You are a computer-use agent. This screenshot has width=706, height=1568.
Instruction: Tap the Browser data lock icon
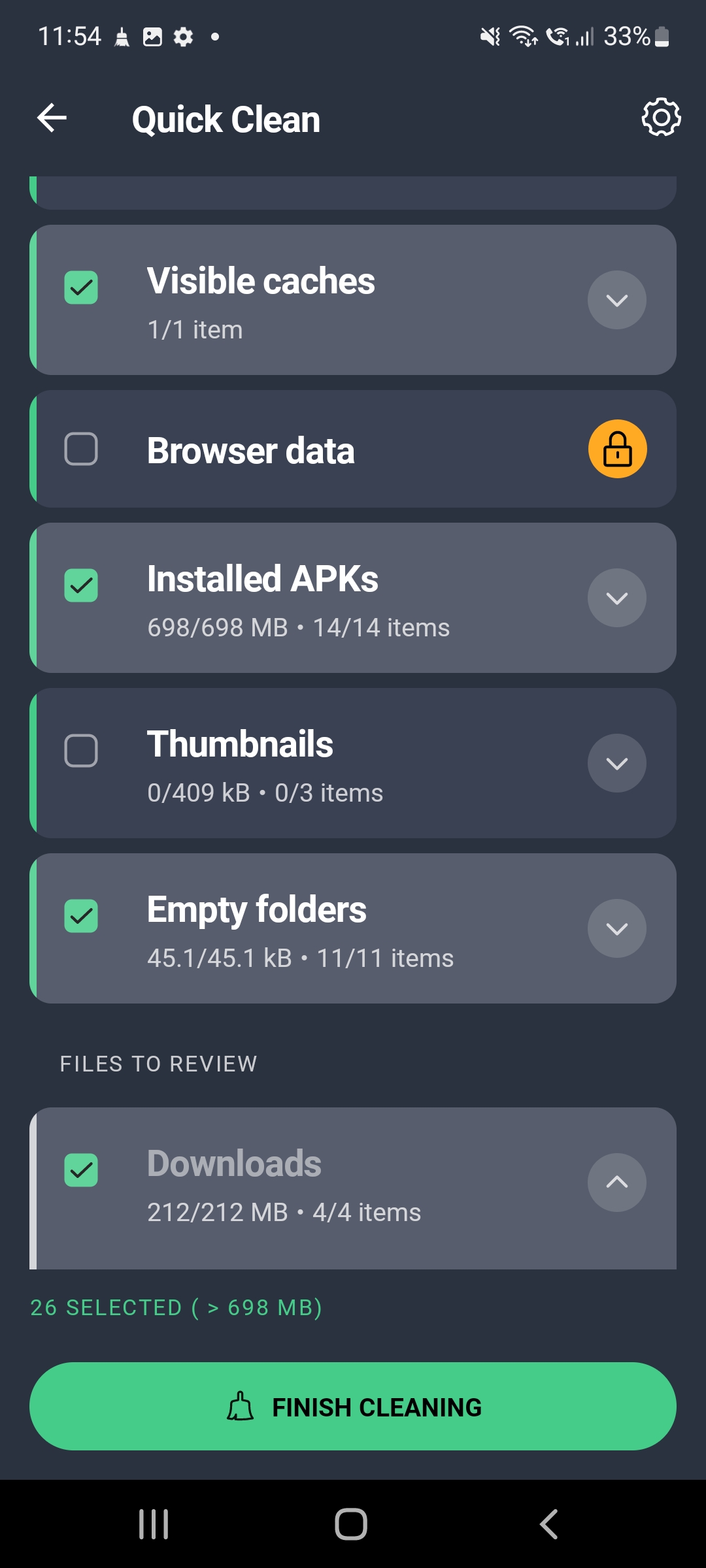[617, 449]
